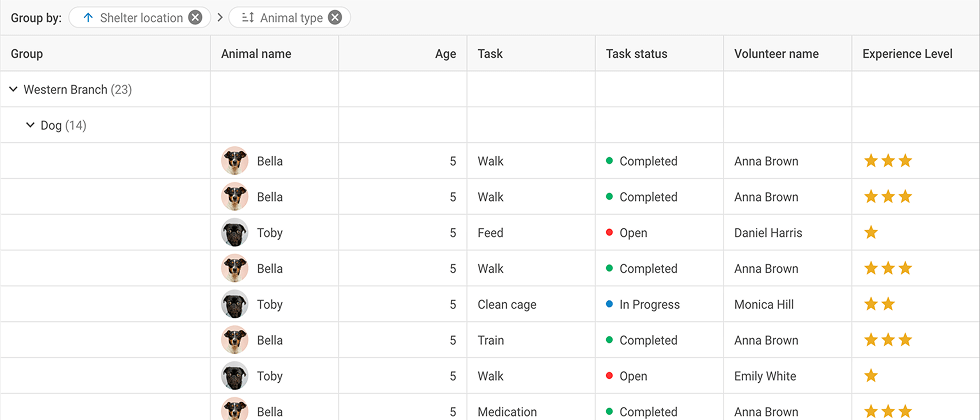
Task: Remove the Shelter location grouping chip
Action: click(195, 18)
